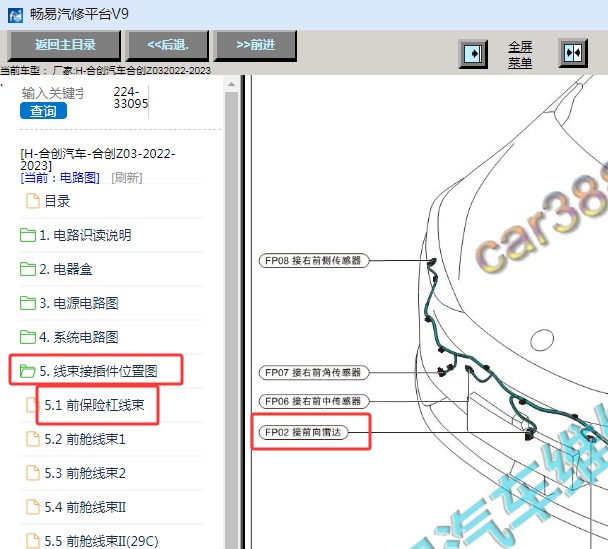Click the folder icon beside 3. 电源电路图
The height and width of the screenshot is (549, 608).
point(28,303)
